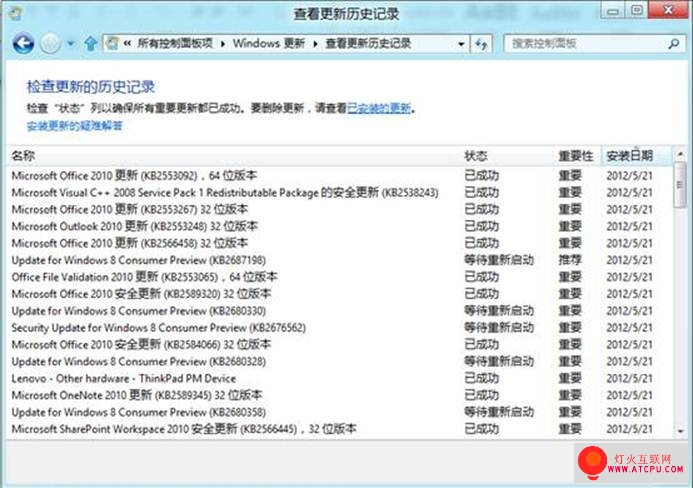This screenshot has height=488, width=693.
Task: Open the 已安装的更新 link
Action: point(379,108)
